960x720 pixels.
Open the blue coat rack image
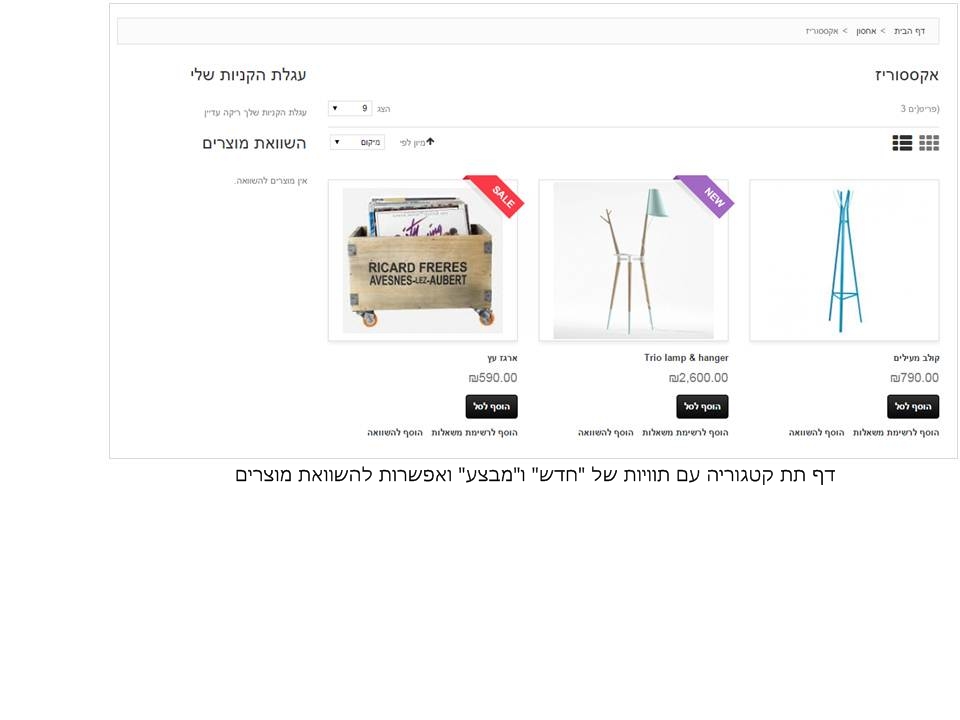(x=844, y=260)
